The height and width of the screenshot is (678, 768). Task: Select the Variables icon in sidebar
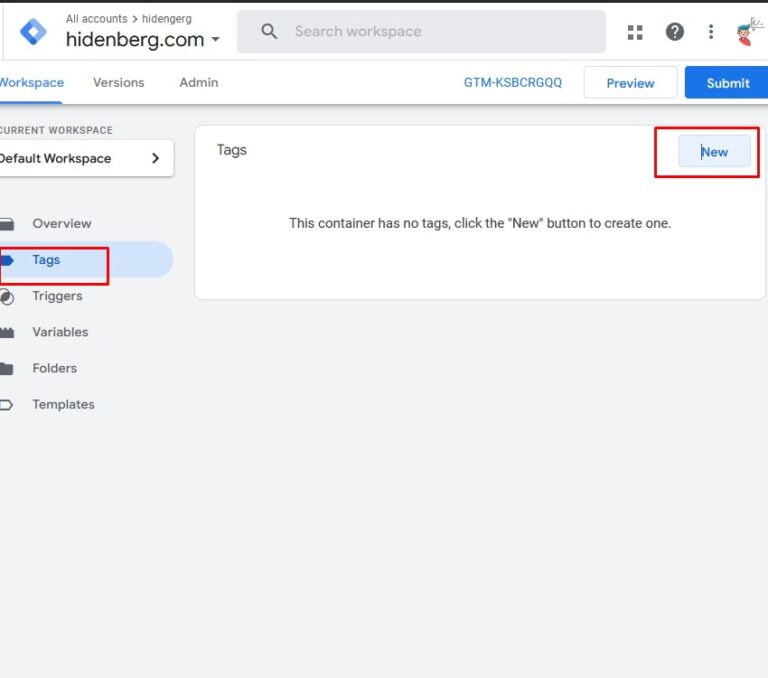click(7, 332)
